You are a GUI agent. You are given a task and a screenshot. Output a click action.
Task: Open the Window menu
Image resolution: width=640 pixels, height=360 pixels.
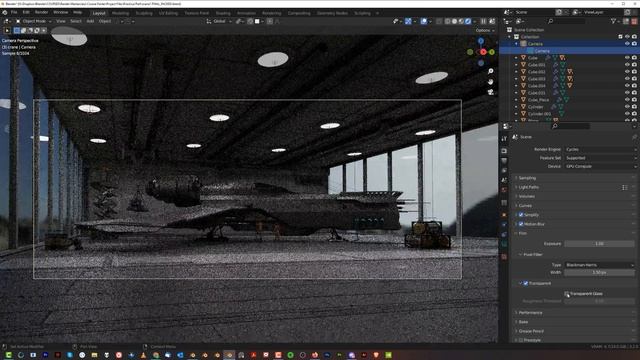tap(60, 13)
